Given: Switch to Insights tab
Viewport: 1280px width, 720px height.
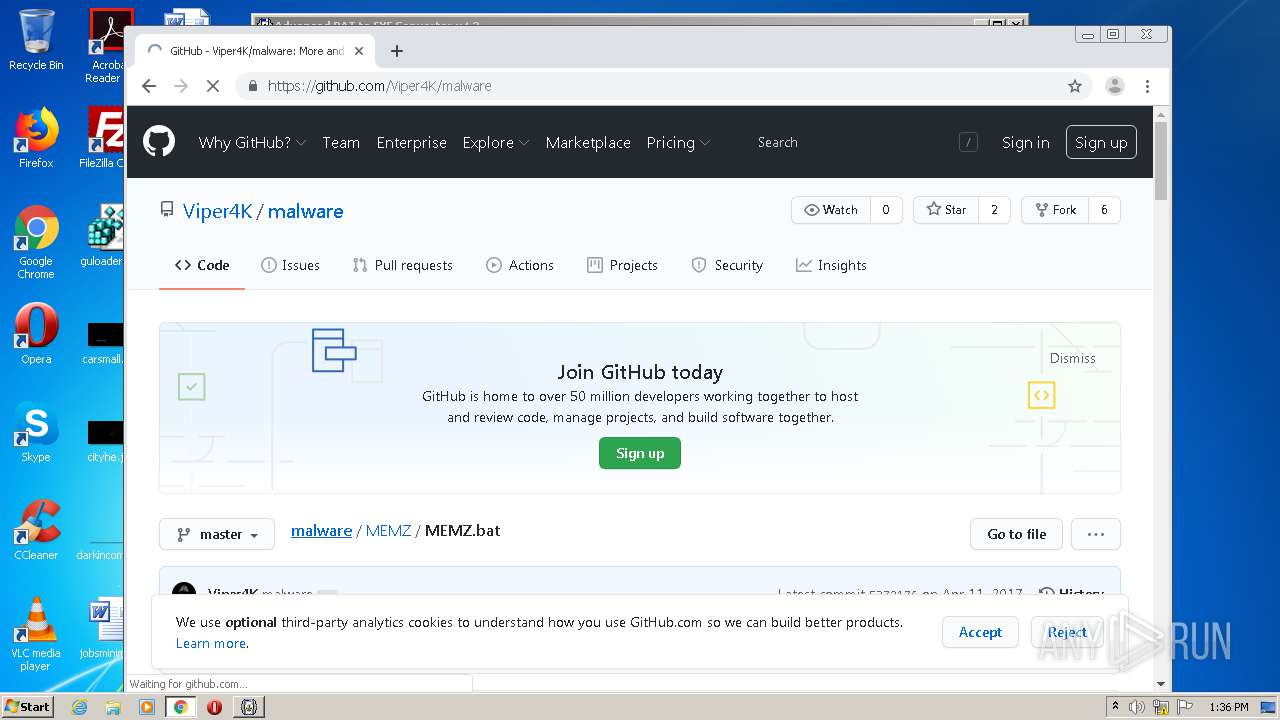Looking at the screenshot, I should 831,265.
